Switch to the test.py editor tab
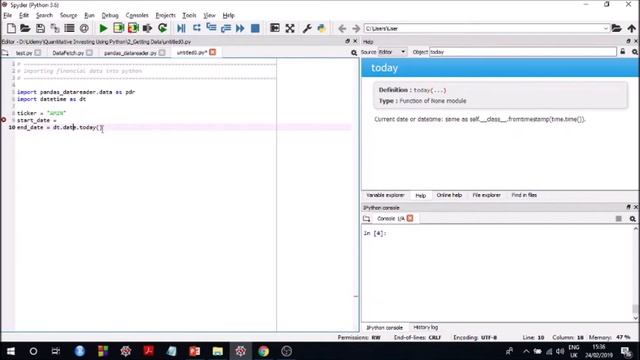 point(24,53)
